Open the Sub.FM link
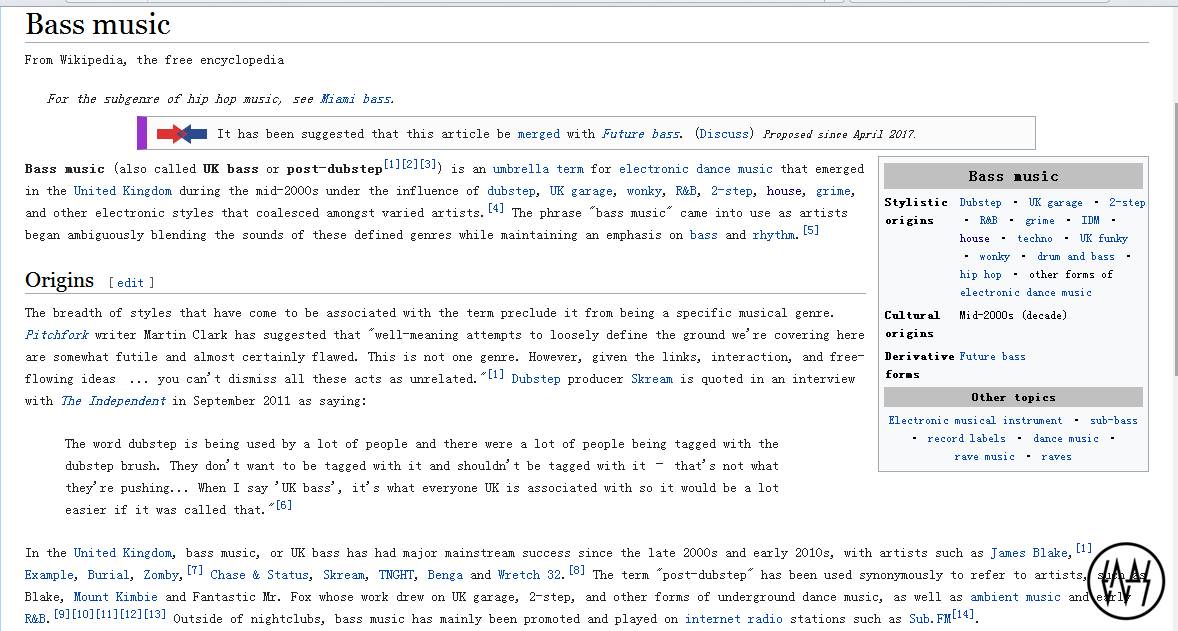Image resolution: width=1178 pixels, height=631 pixels. pyautogui.click(x=930, y=620)
